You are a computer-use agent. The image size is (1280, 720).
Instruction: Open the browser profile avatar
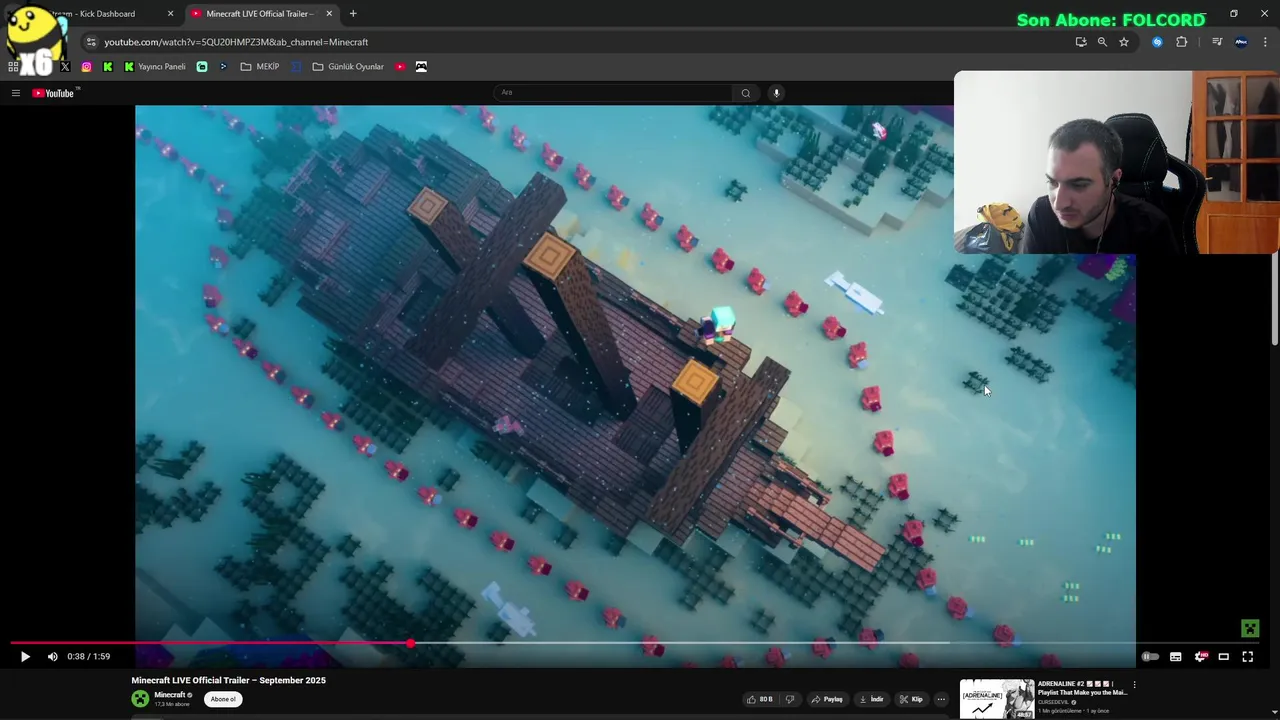[x=1241, y=42]
